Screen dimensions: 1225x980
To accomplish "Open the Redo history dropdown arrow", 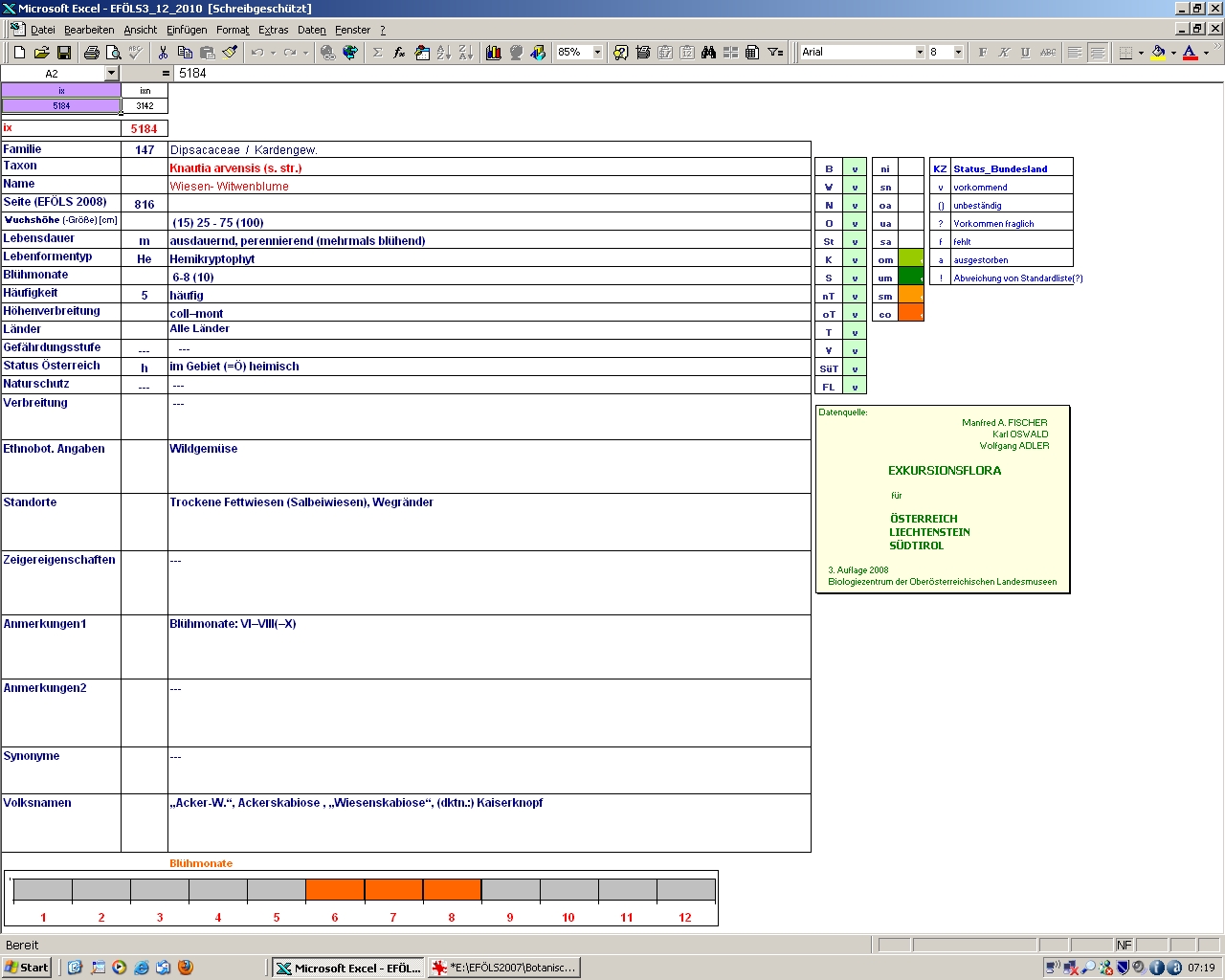I will pos(305,53).
